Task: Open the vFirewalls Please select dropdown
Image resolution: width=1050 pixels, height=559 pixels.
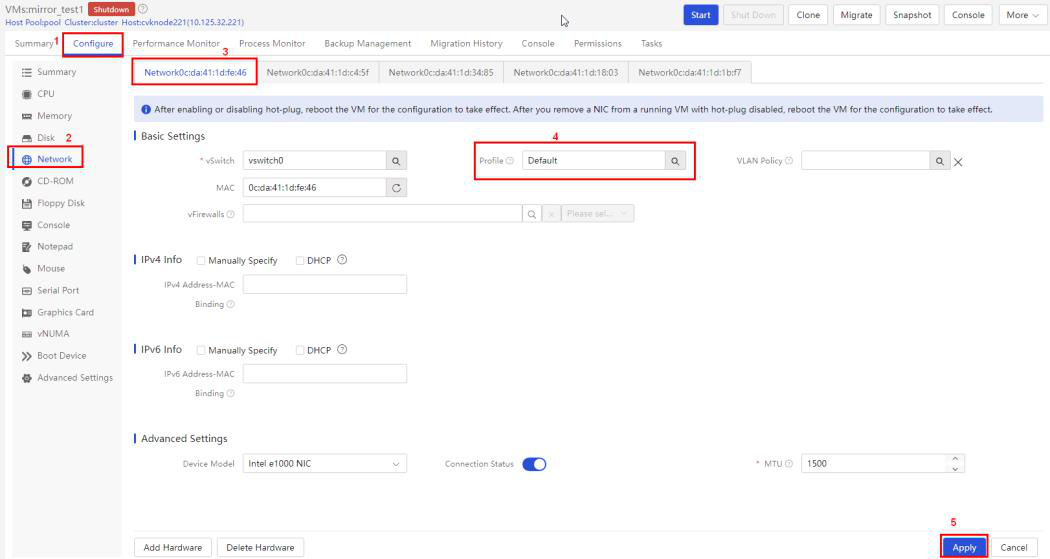Action: pos(597,214)
